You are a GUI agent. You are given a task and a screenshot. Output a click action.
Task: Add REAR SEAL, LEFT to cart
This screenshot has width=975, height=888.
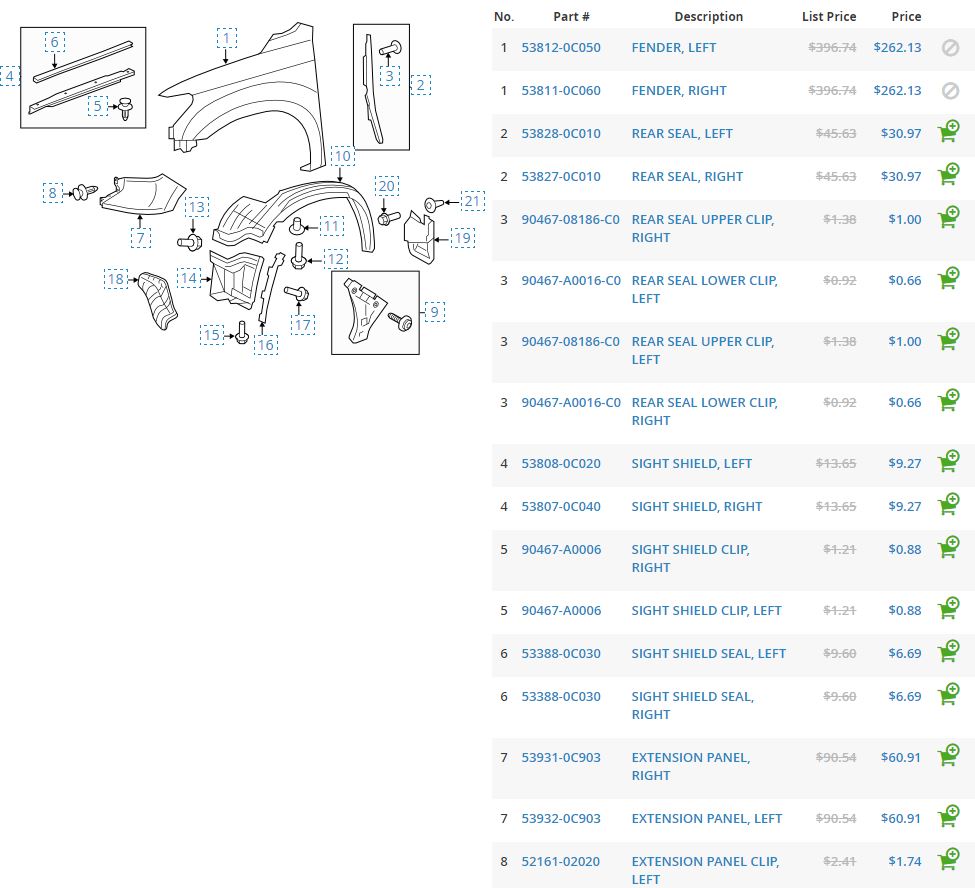tap(948, 133)
